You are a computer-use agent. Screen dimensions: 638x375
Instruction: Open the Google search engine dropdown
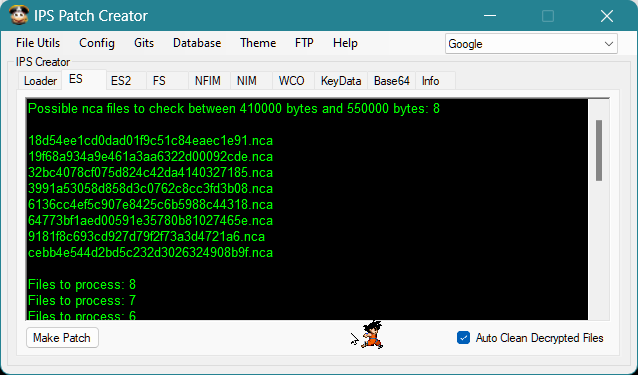(x=531, y=44)
